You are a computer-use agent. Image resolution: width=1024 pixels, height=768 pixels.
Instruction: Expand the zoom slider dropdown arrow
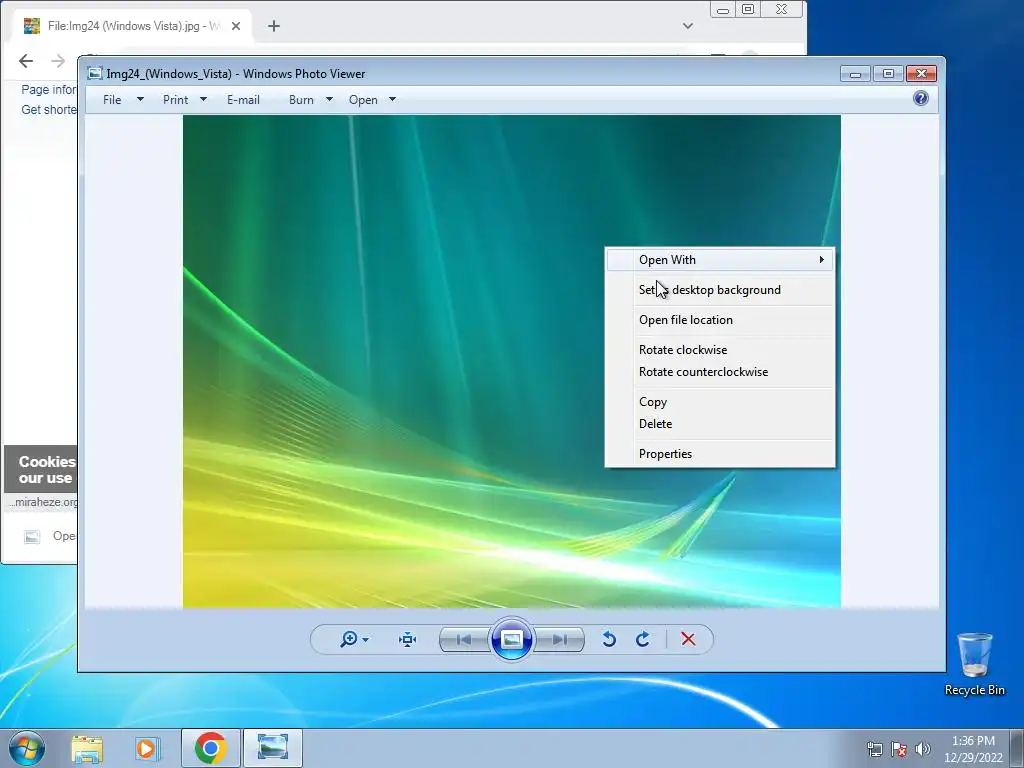pos(366,639)
